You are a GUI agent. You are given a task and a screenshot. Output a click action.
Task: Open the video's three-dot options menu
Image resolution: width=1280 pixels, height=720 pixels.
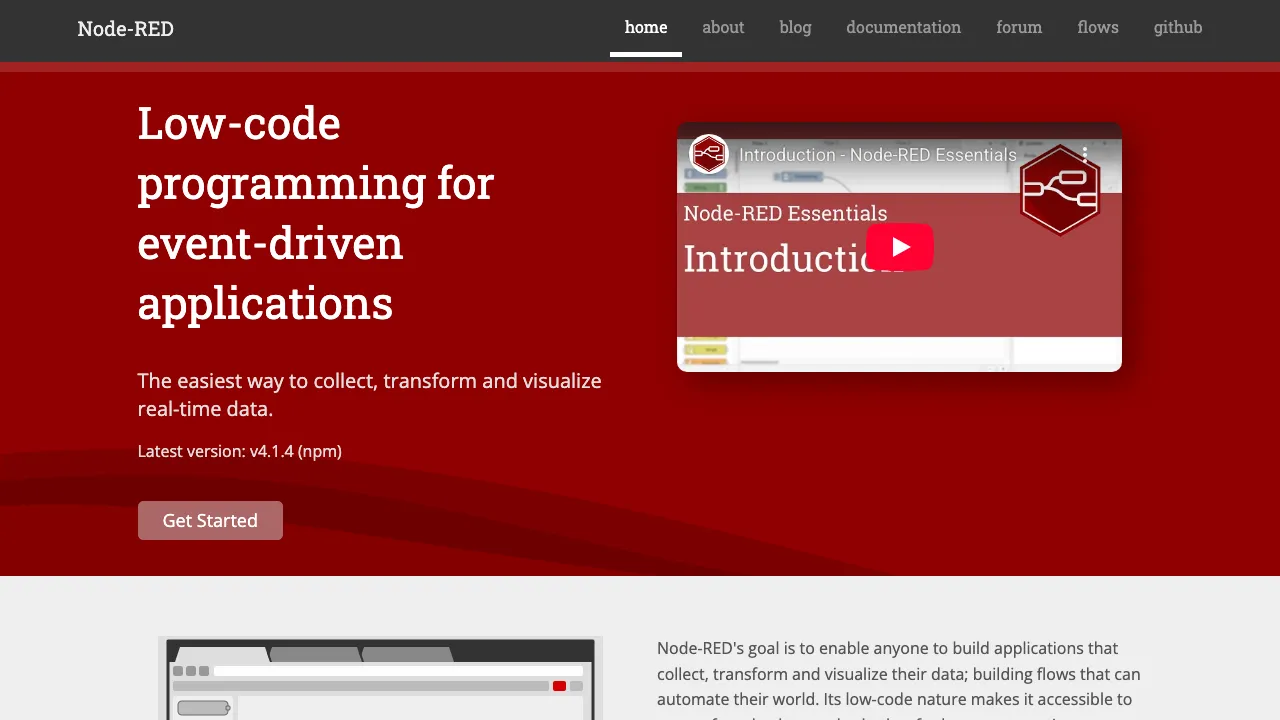1085,155
